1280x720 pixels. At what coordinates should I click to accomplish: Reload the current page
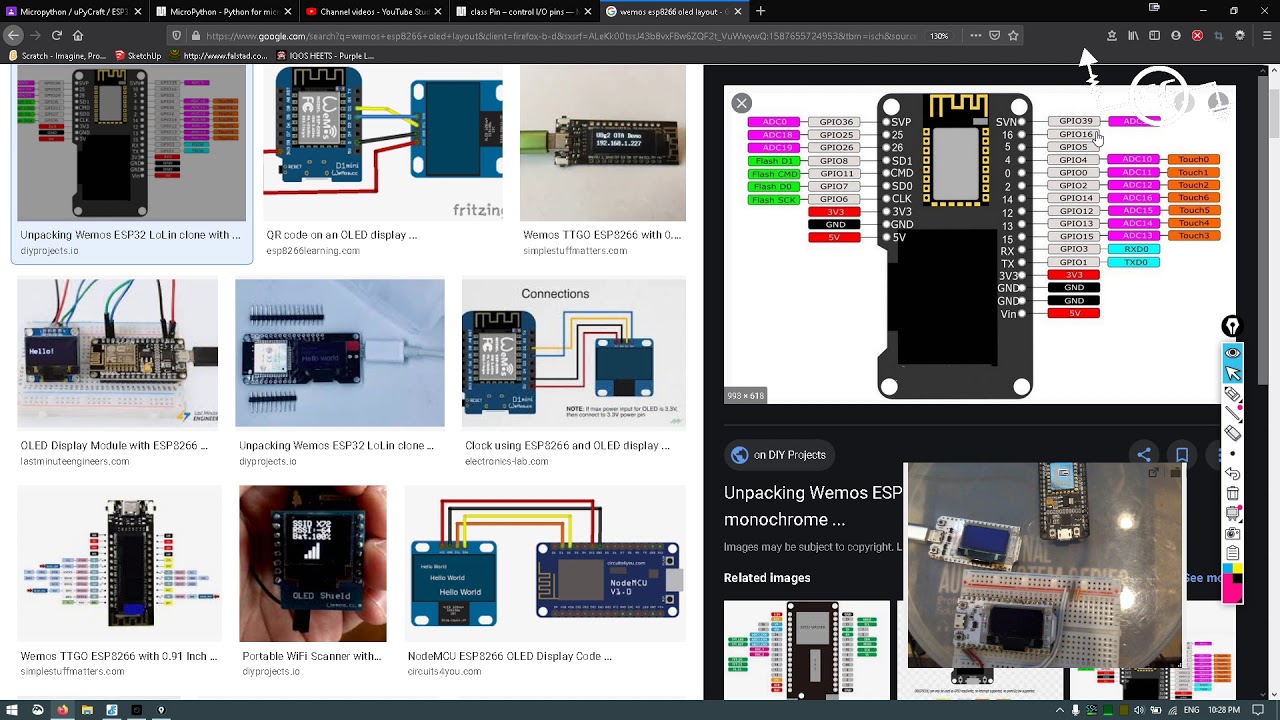point(56,35)
